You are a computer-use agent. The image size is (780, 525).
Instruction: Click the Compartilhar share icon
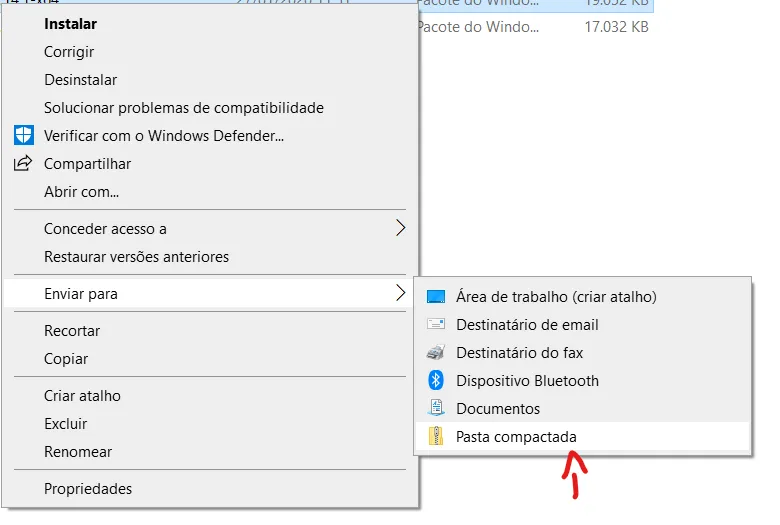(x=23, y=163)
